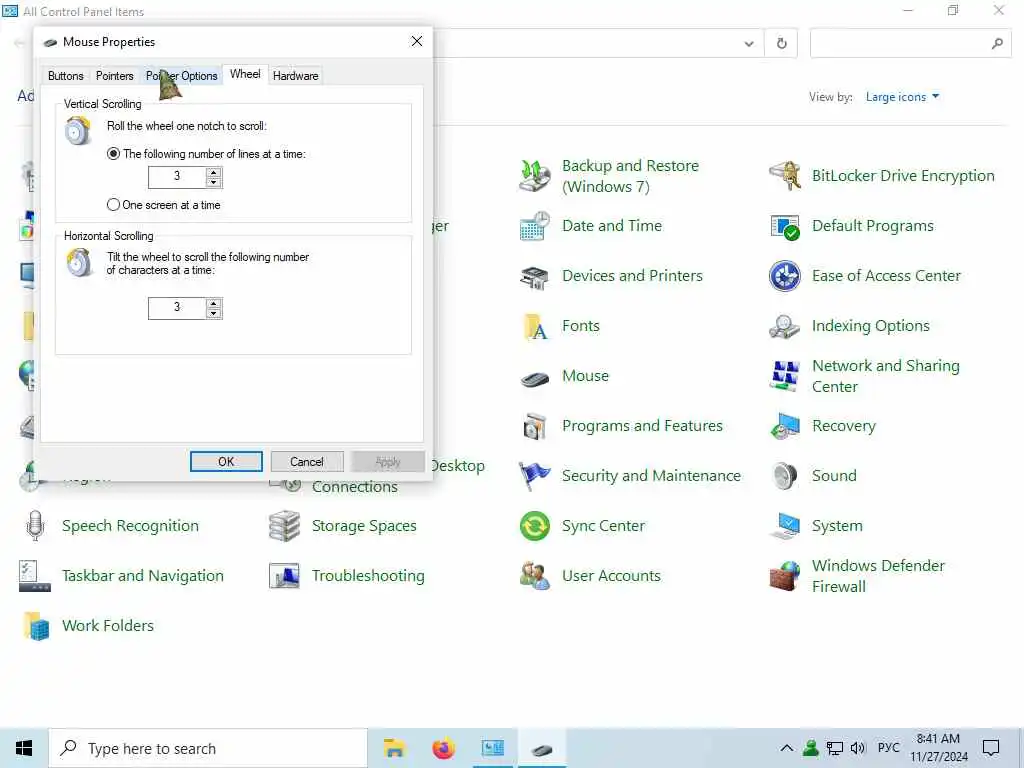Switch to the Pointer Options tab
Viewport: 1024px width, 768px height.
tap(182, 76)
